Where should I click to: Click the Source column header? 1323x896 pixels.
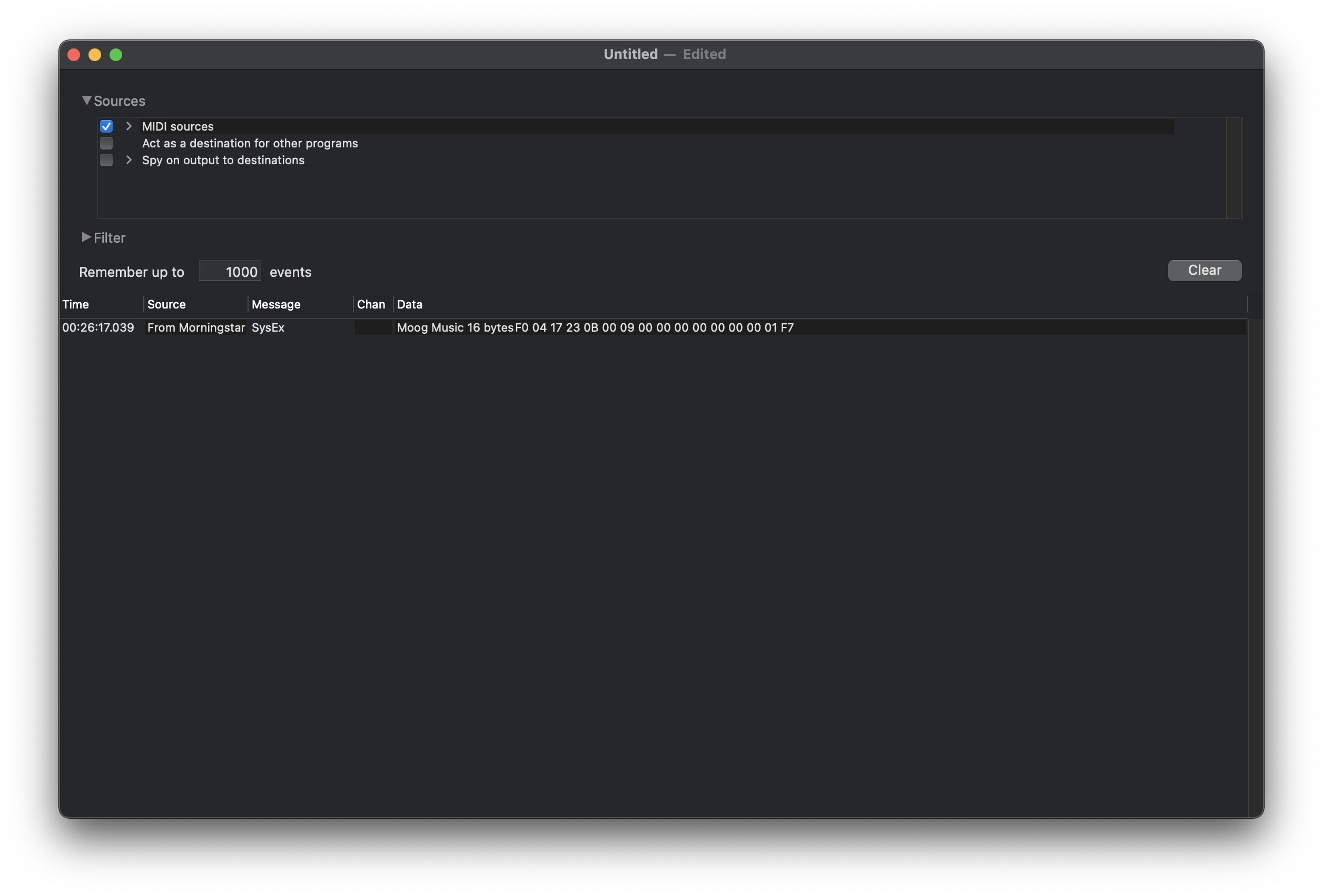click(x=166, y=304)
